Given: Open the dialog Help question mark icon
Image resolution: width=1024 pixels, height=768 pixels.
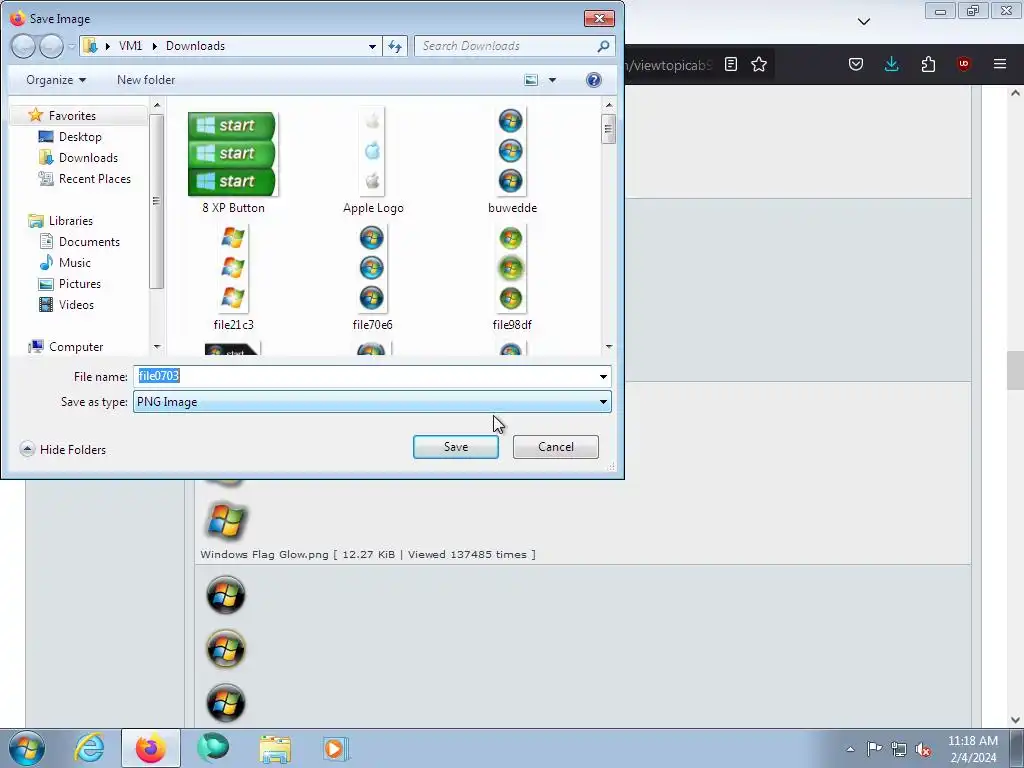Looking at the screenshot, I should tap(594, 80).
